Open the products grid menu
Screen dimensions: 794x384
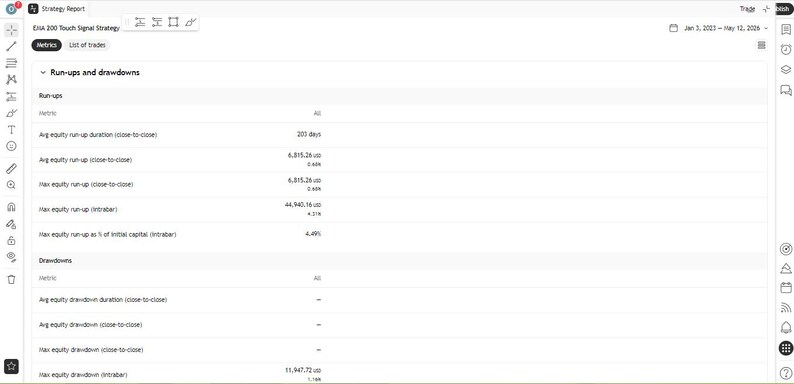(x=786, y=348)
